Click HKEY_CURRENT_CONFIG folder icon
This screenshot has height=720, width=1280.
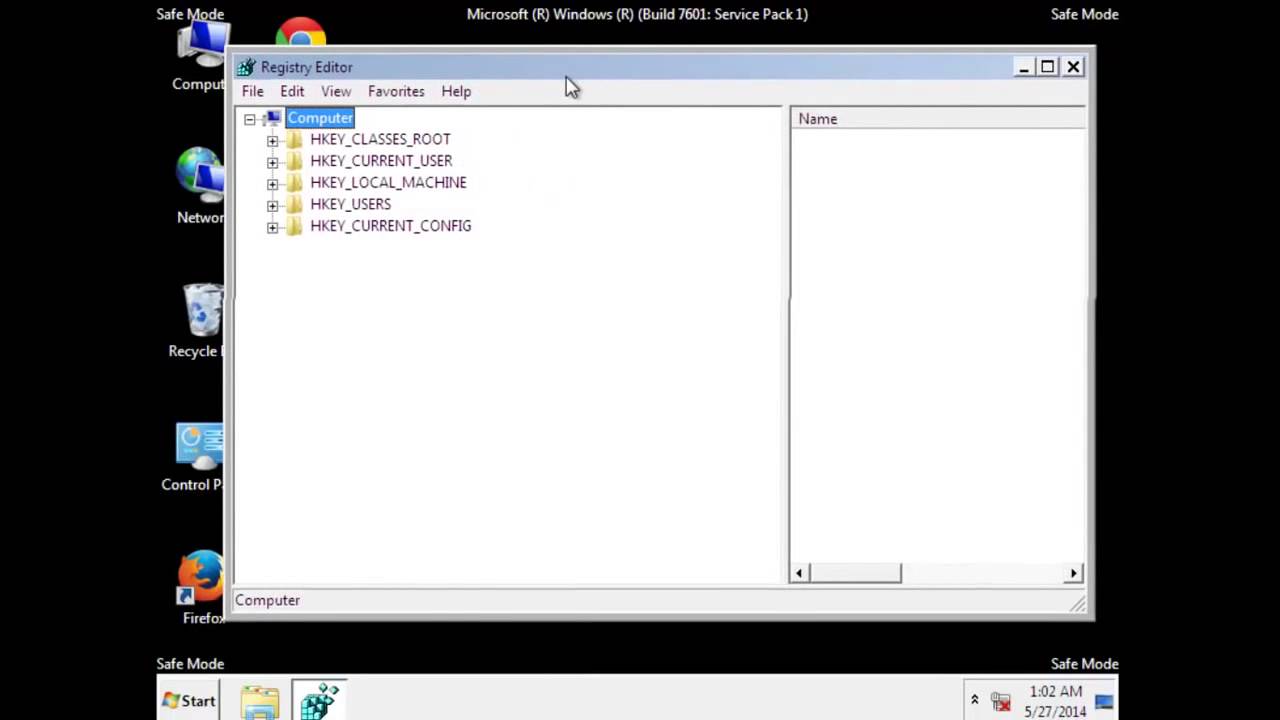[x=294, y=226]
